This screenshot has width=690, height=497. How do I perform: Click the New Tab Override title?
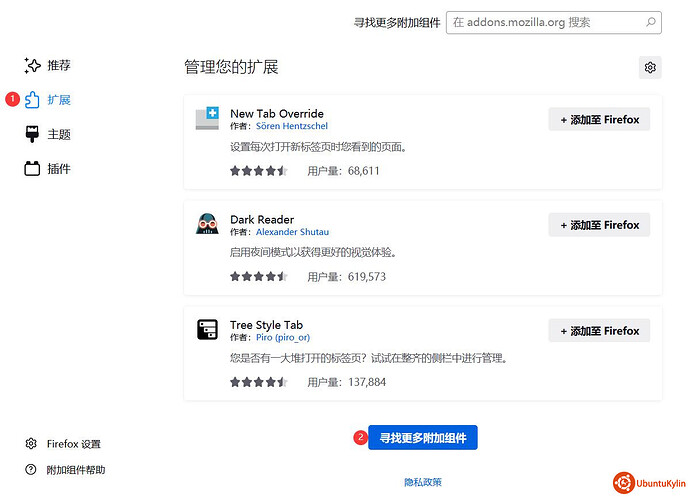[277, 114]
